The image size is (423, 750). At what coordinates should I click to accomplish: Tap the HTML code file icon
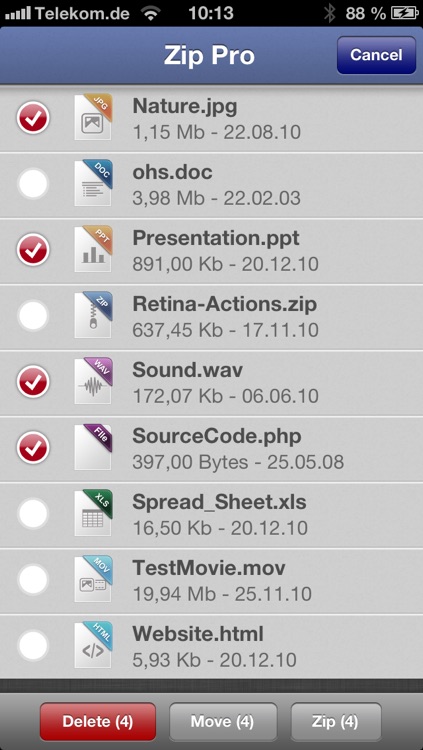pos(93,645)
